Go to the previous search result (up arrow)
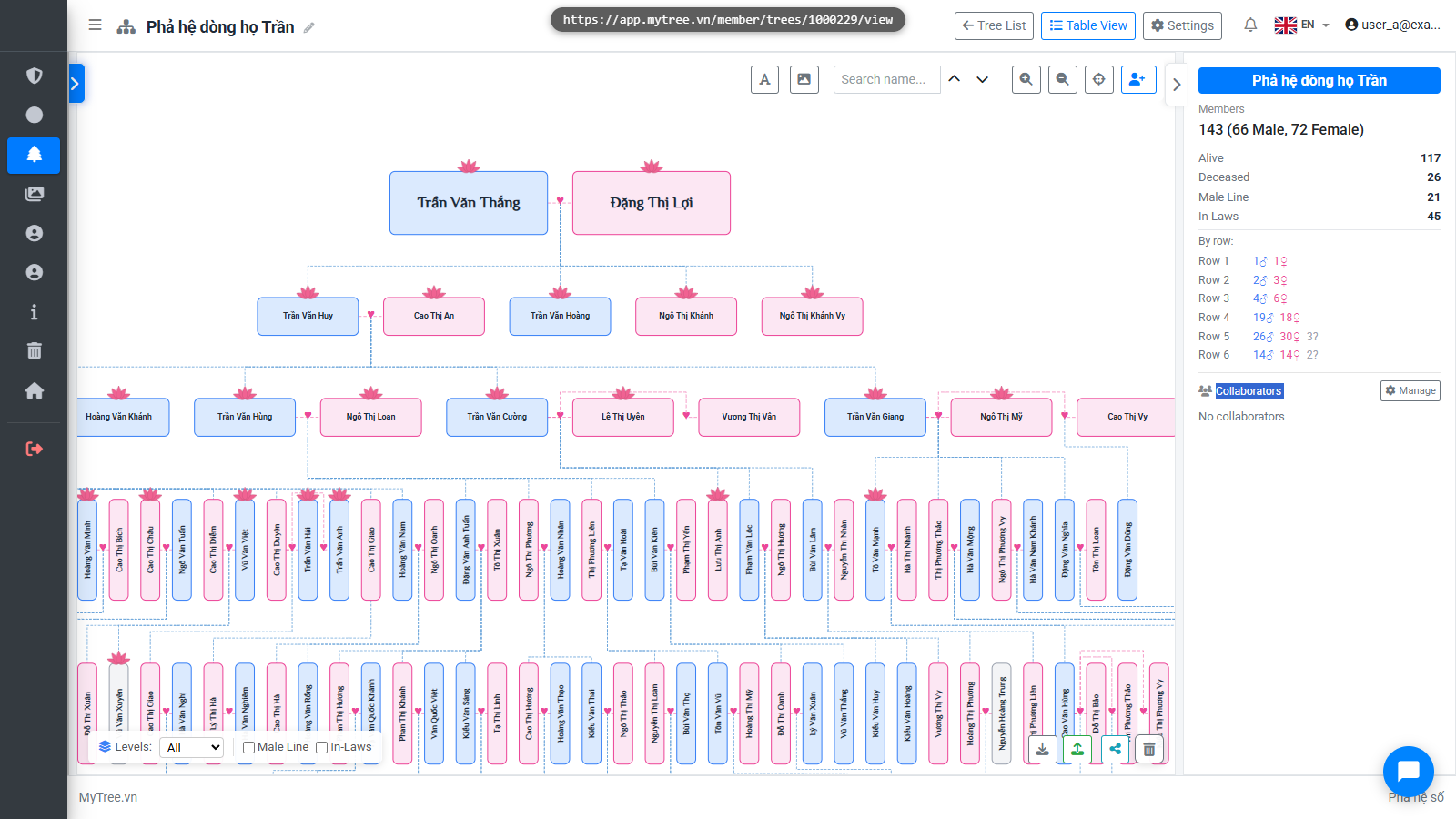Screen dimensions: 1456x819 [955, 79]
